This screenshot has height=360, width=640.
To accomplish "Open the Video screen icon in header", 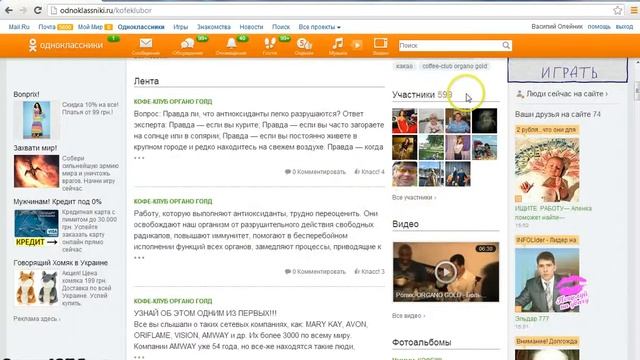I will point(380,43).
